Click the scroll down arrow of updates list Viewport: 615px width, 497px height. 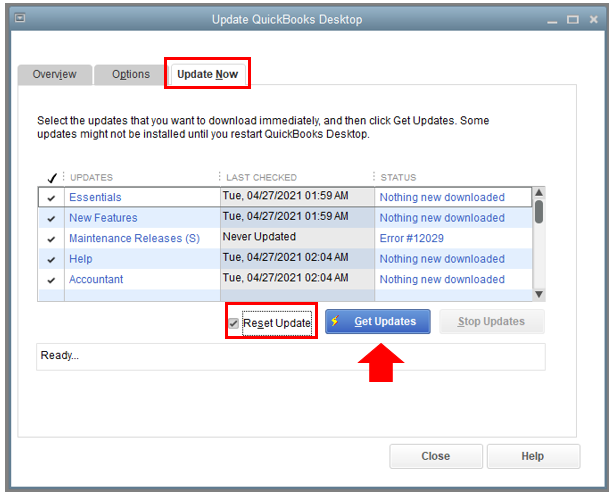click(x=539, y=294)
